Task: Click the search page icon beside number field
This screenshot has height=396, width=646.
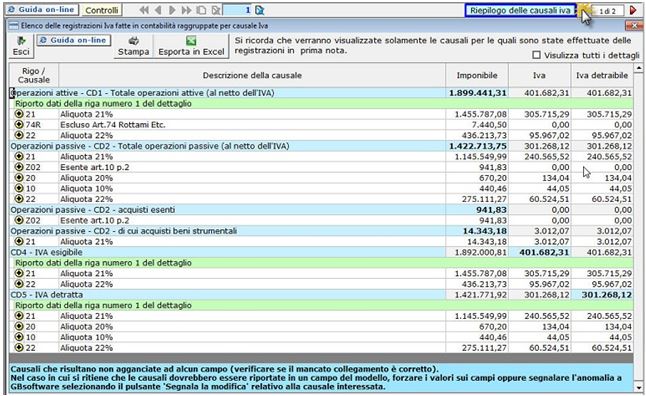Action: pyautogui.click(x=259, y=10)
